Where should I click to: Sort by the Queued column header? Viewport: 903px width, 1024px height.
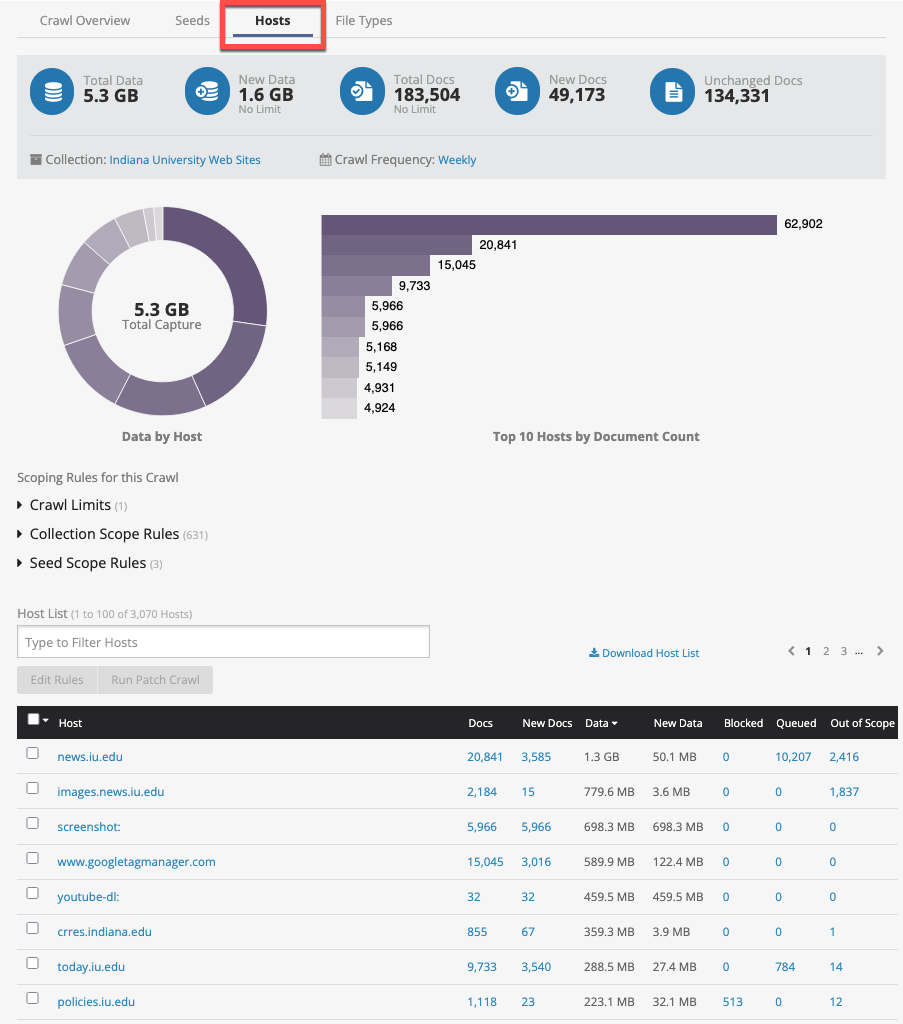tap(796, 723)
